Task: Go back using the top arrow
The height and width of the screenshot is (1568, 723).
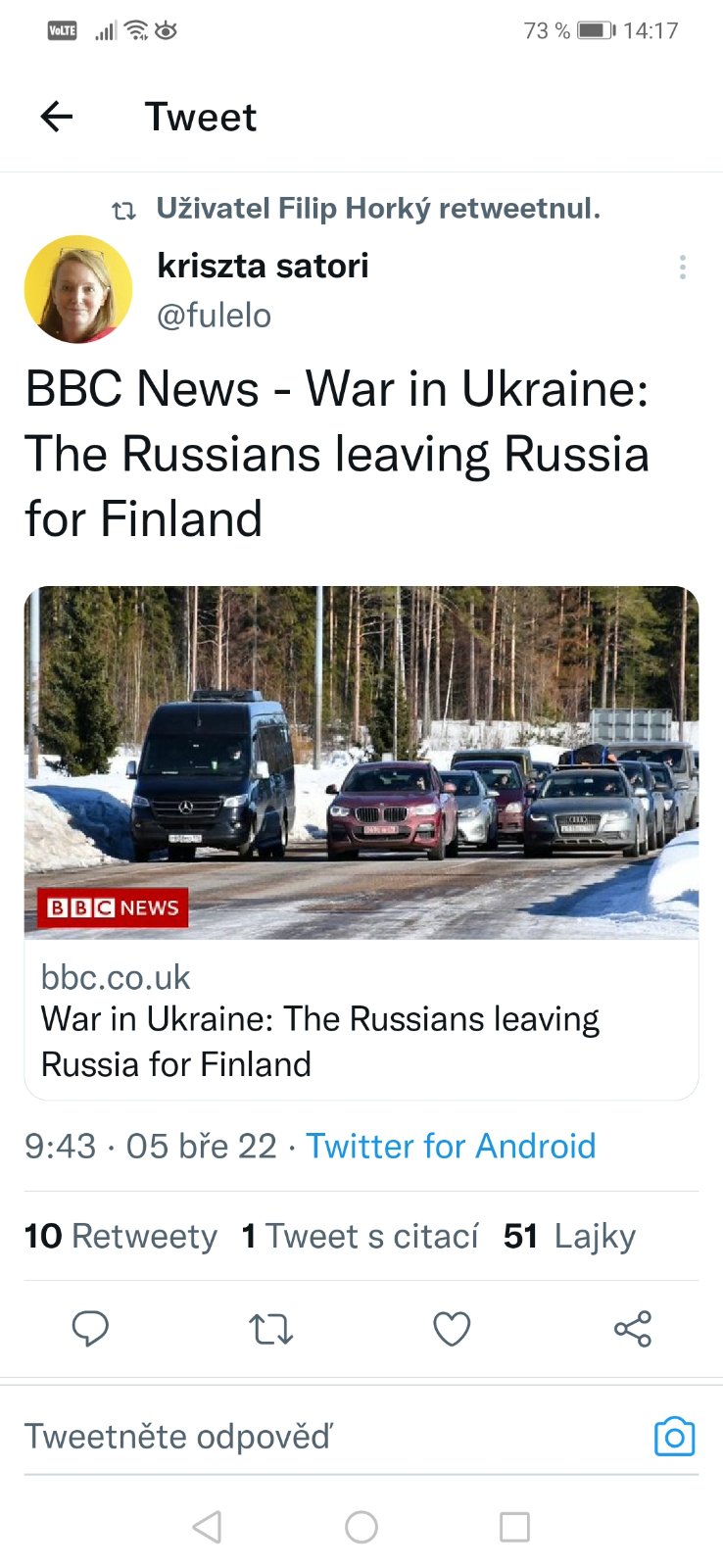Action: [x=57, y=117]
